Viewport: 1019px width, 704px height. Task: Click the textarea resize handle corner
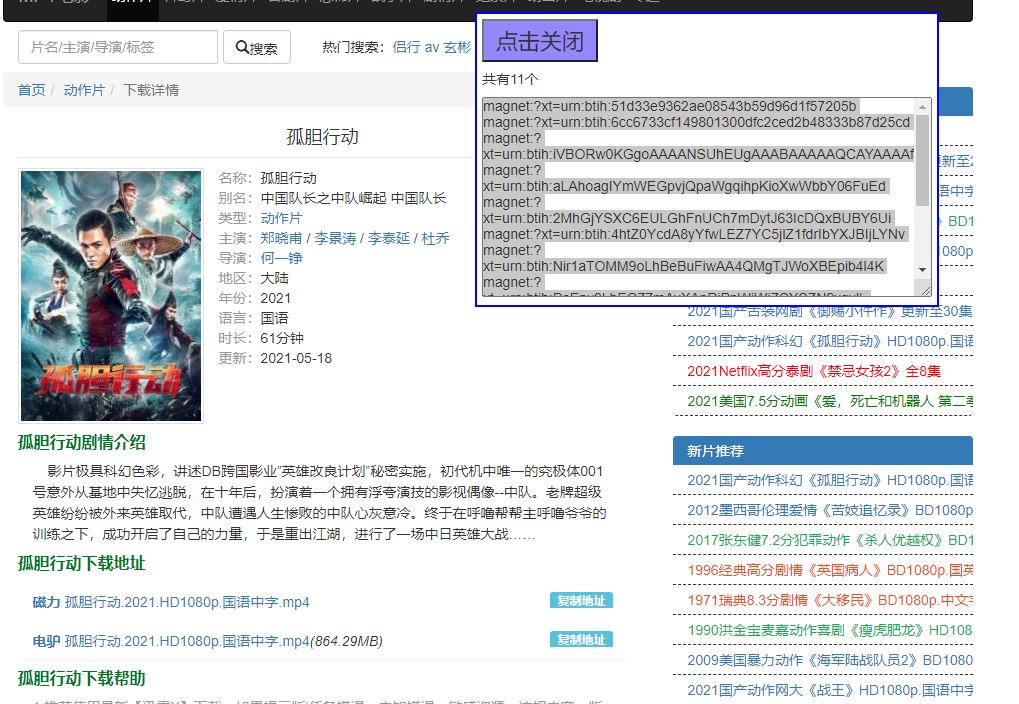925,291
